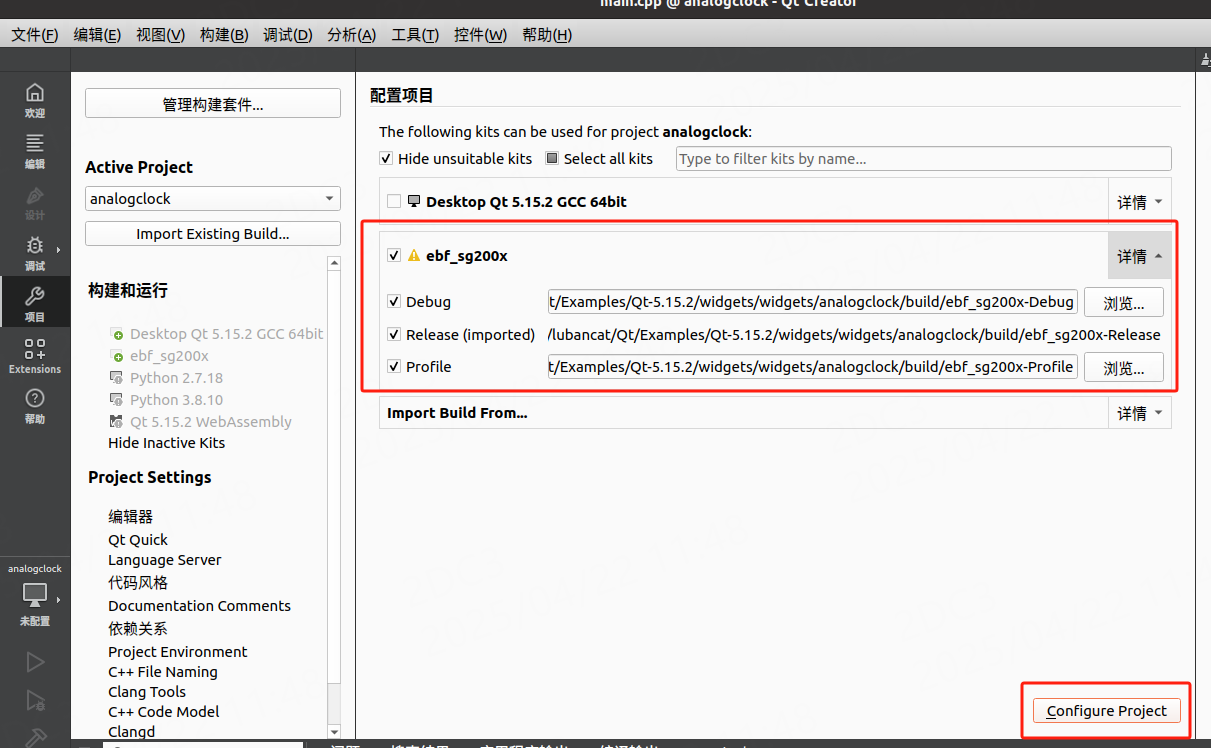Screen dimensions: 1211x748
Task: Open Language Server project settings
Action: pyautogui.click(x=165, y=560)
